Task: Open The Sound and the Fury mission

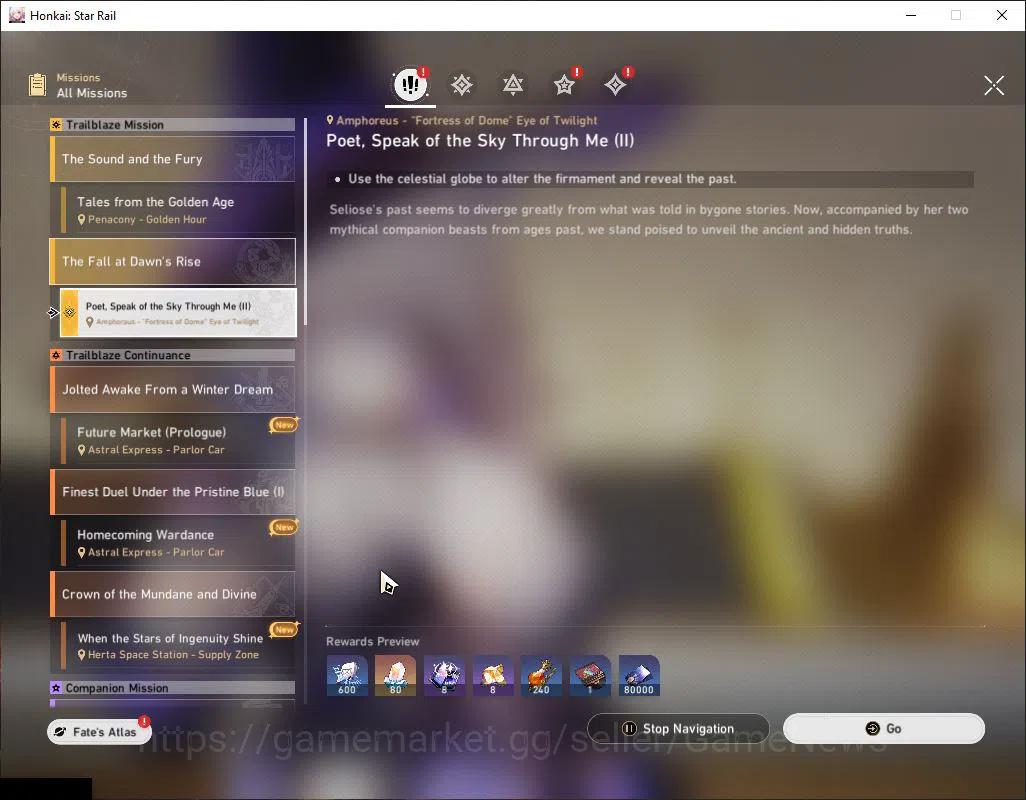Action: pos(173,159)
